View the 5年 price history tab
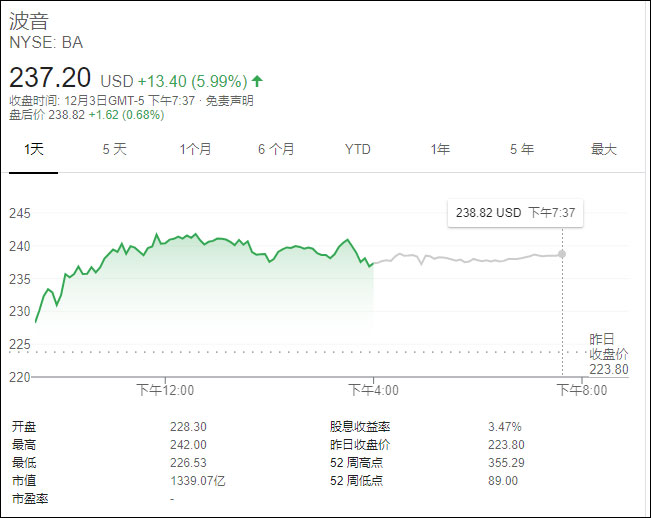Screen dimensions: 651x518 (x=521, y=149)
